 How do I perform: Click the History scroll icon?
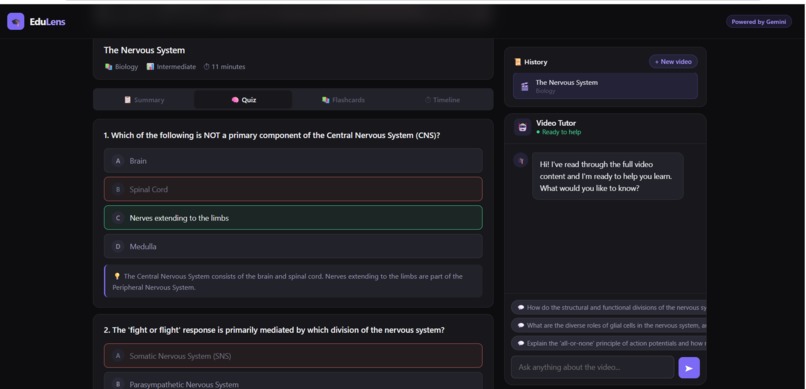[518, 62]
